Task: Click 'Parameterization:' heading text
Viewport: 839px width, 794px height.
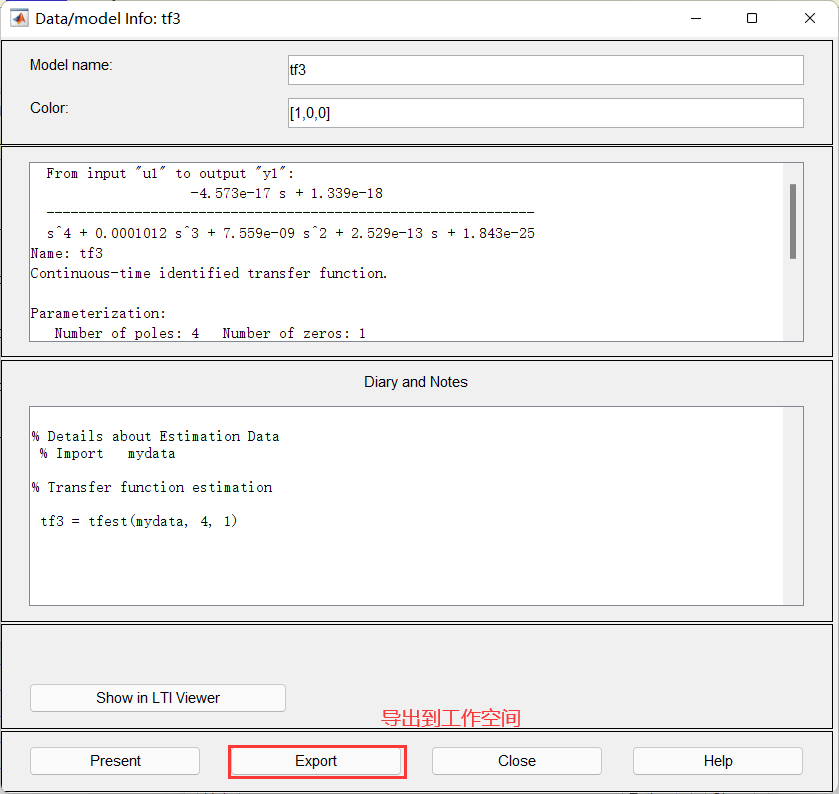Action: pos(98,314)
